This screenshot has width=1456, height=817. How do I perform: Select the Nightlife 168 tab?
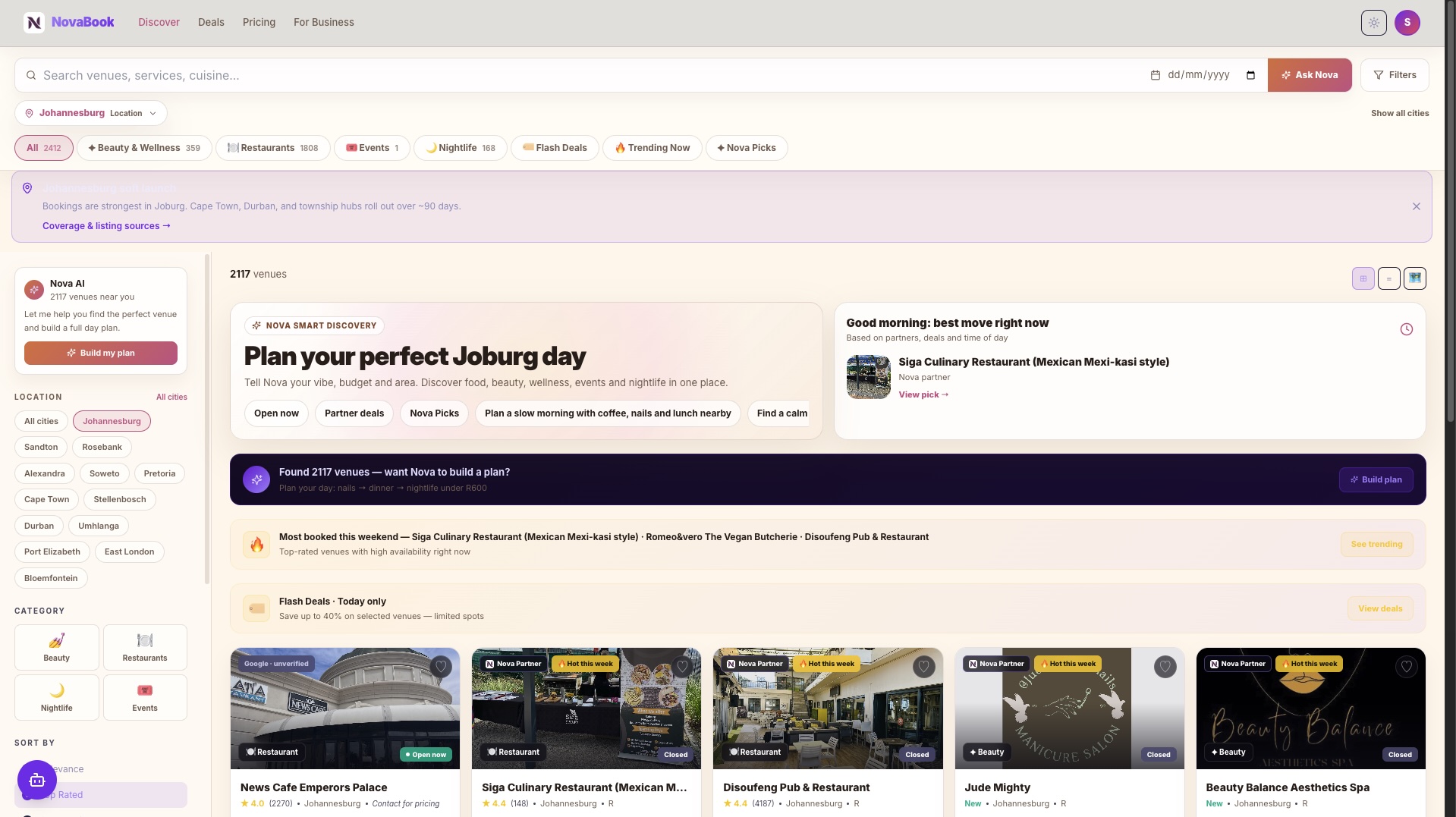point(461,148)
